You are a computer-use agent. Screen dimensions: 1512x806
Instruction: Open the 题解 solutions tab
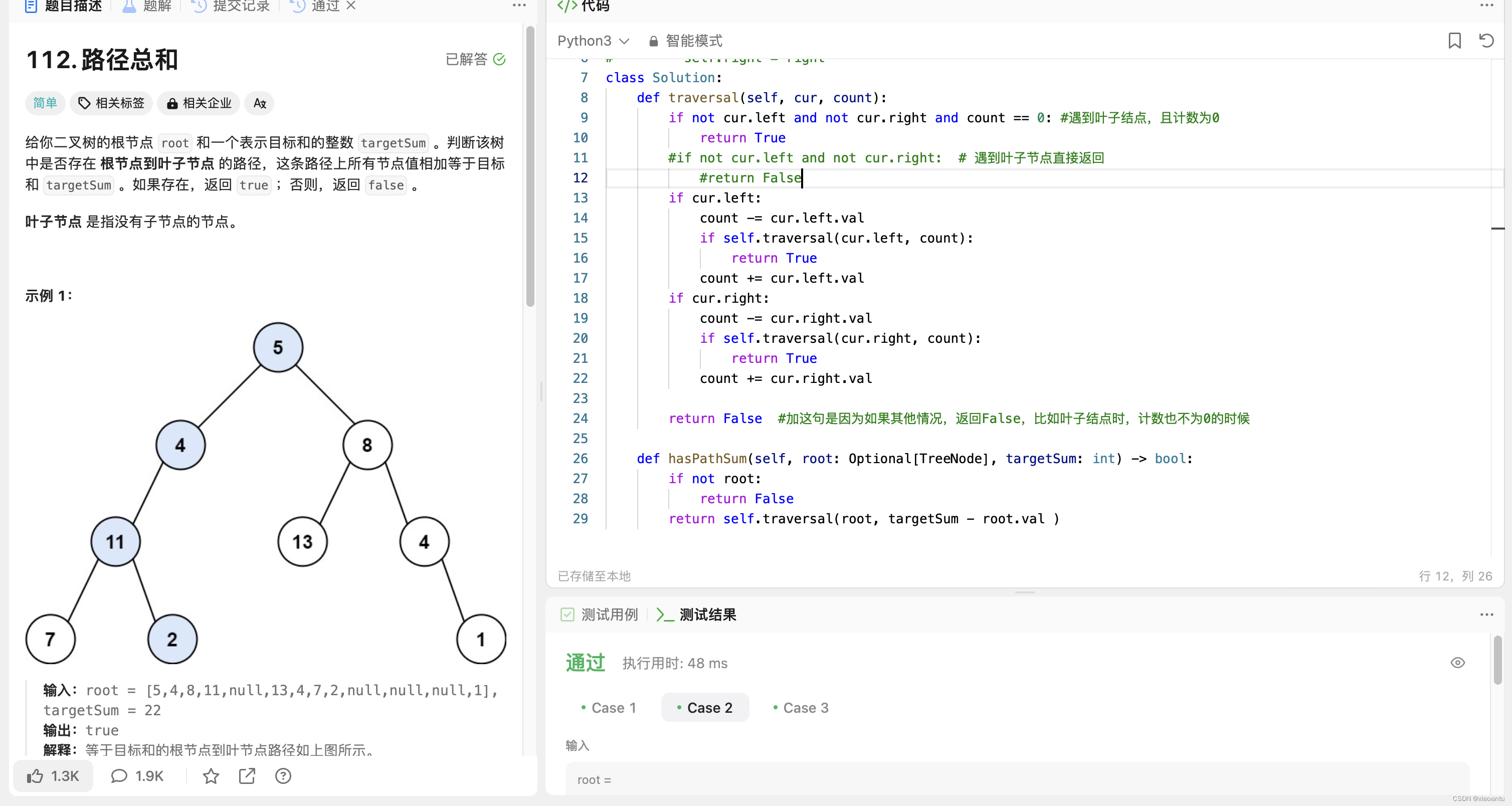click(147, 6)
